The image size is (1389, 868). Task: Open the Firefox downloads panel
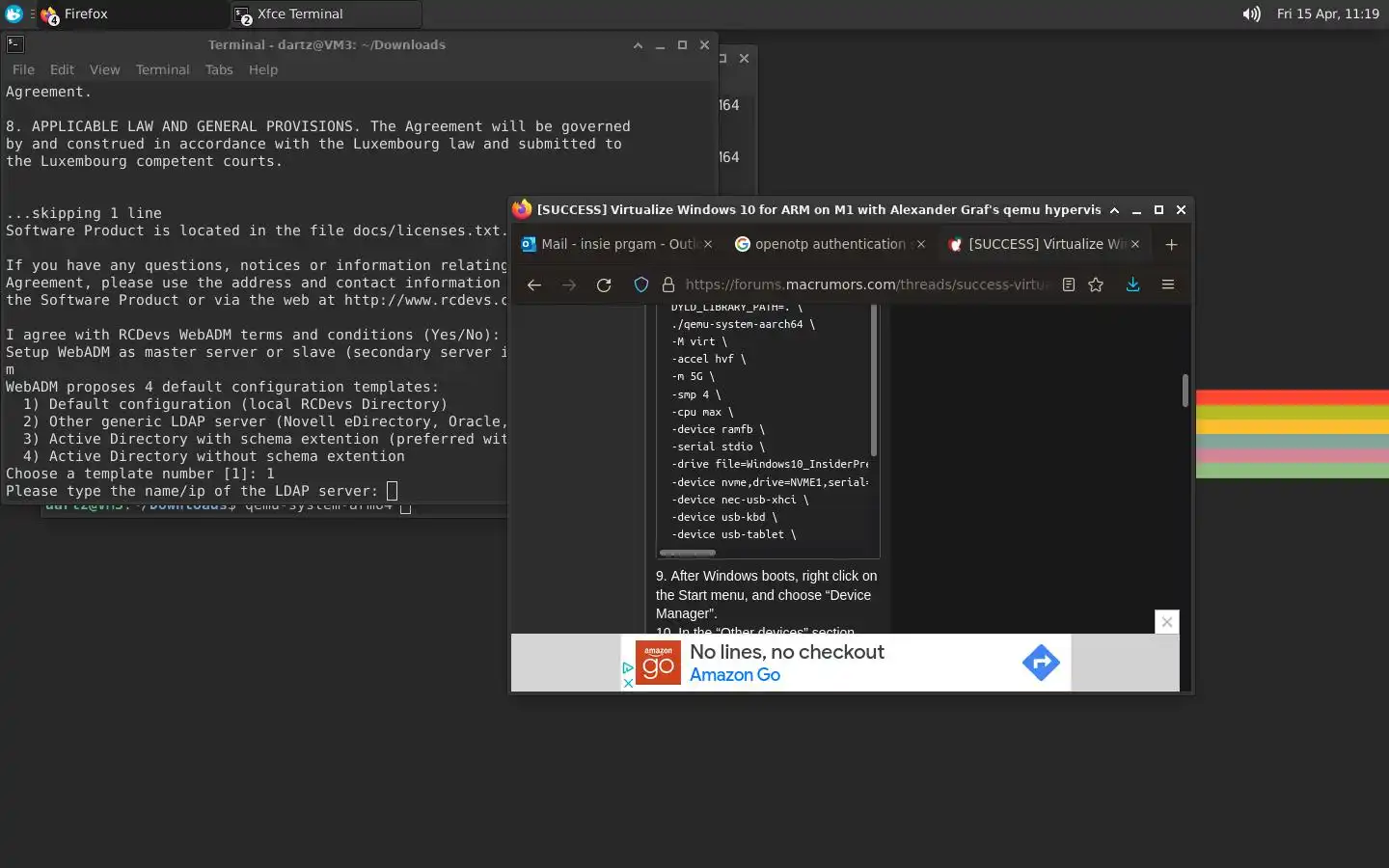coord(1132,285)
